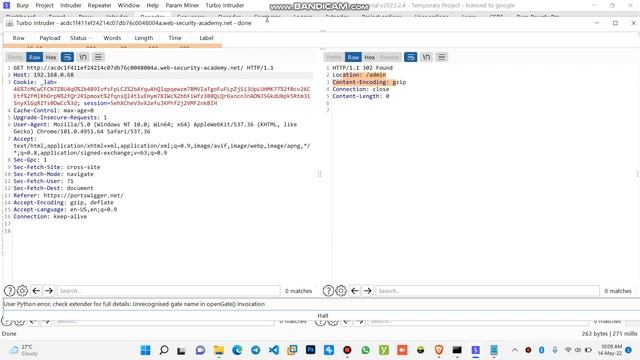Show non-printable characters in the response viewer

pyautogui.click(x=426, y=57)
